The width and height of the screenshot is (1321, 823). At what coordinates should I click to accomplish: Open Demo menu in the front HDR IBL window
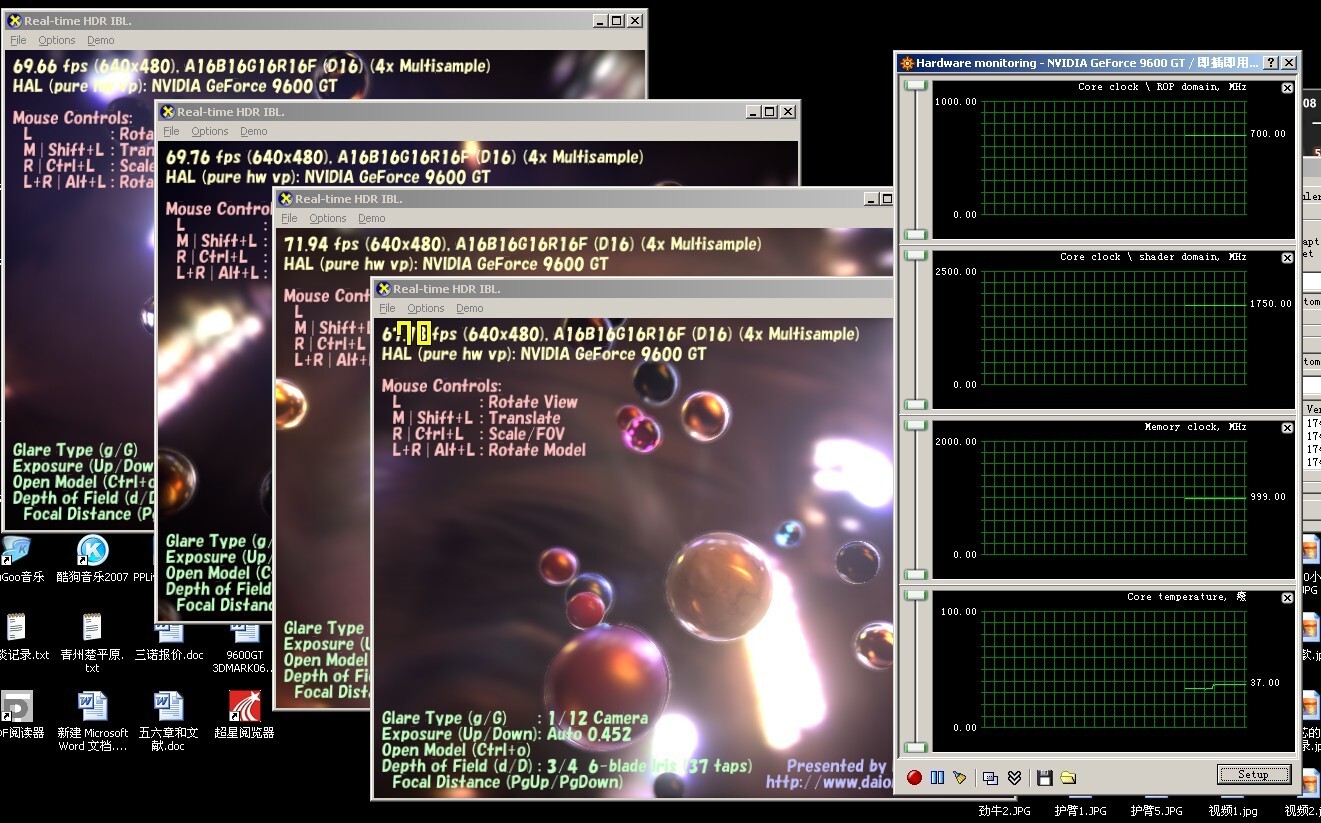pos(469,308)
